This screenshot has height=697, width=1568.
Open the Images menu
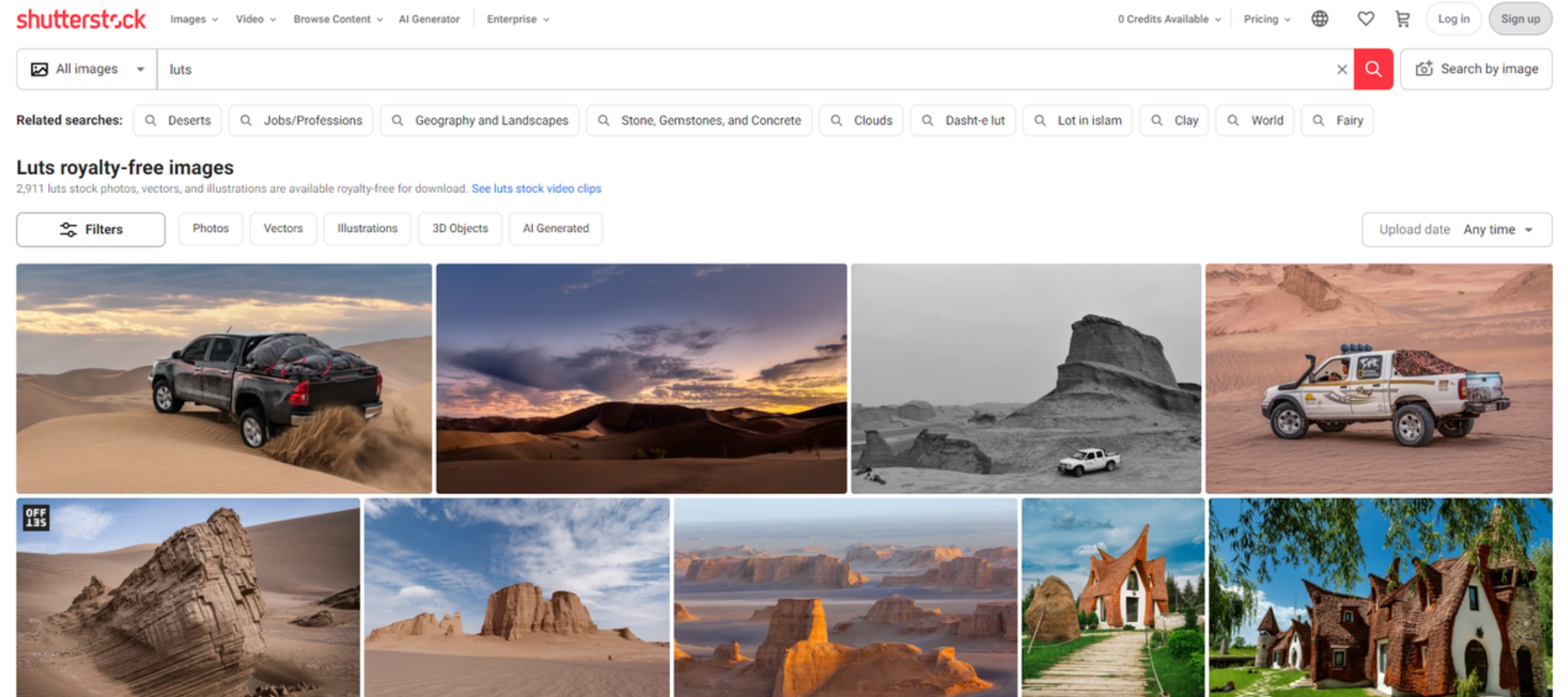pos(192,19)
